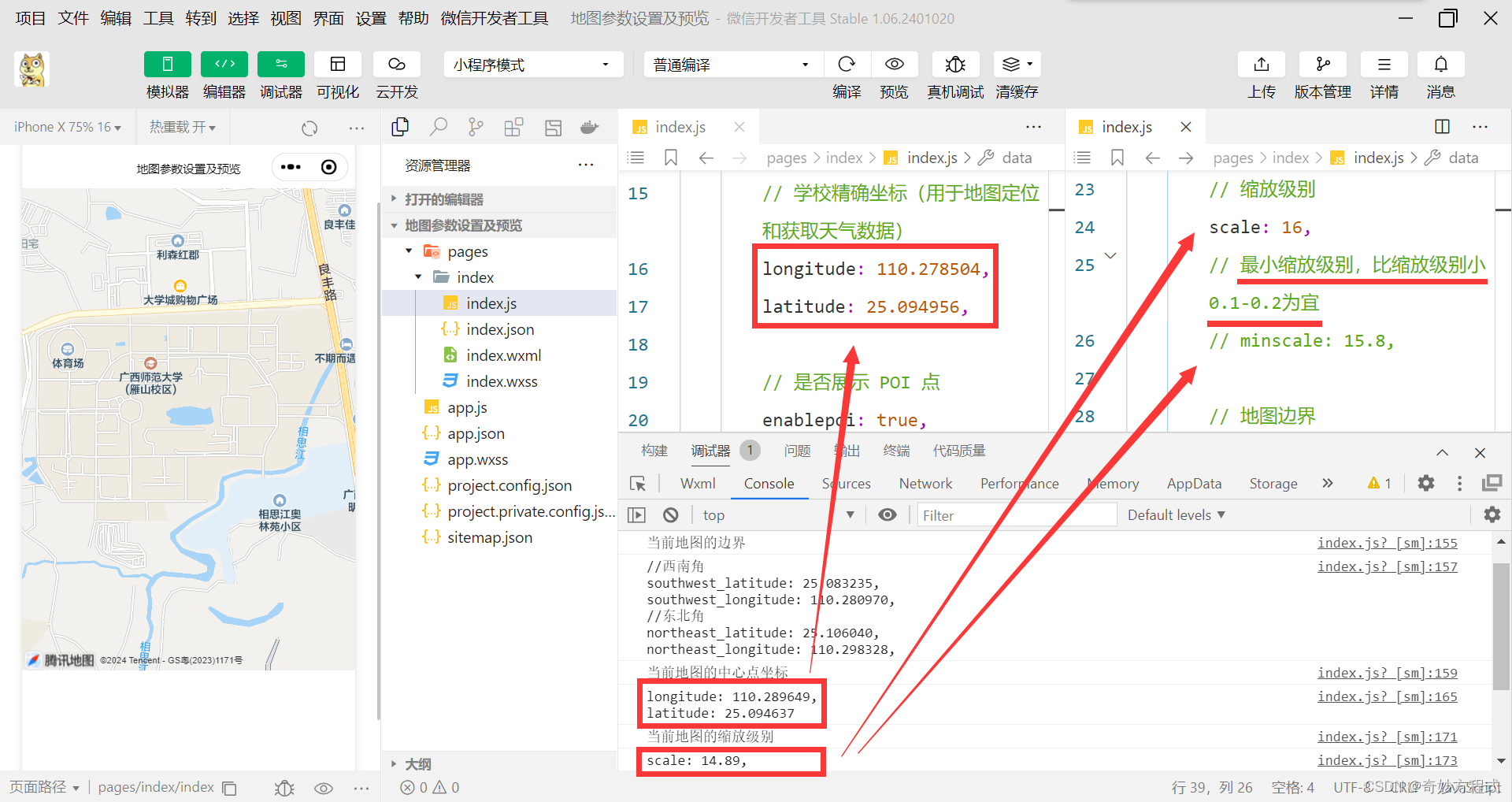Image resolution: width=1512 pixels, height=802 pixels.
Task: Open 版本管理 version control
Action: pos(1323,64)
